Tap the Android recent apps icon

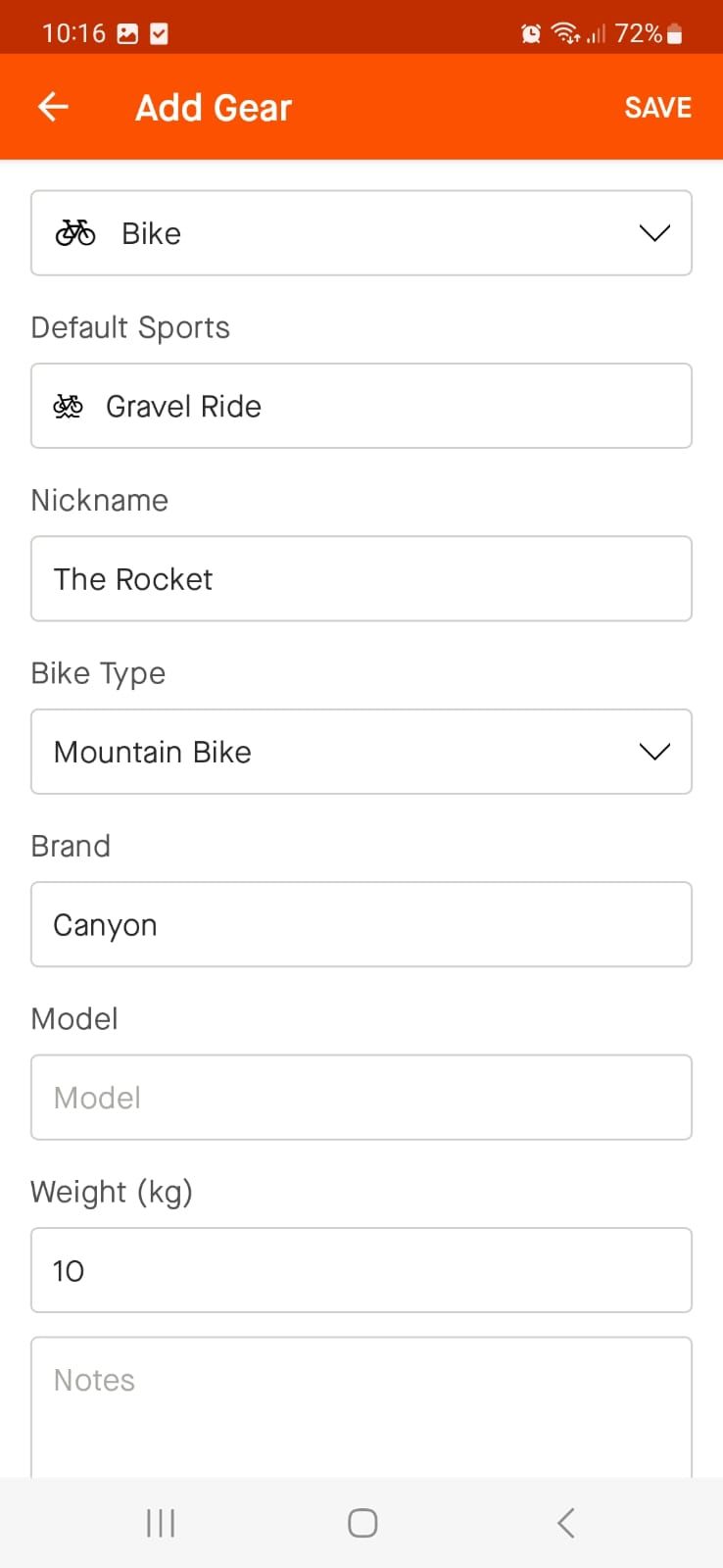coord(161,1523)
